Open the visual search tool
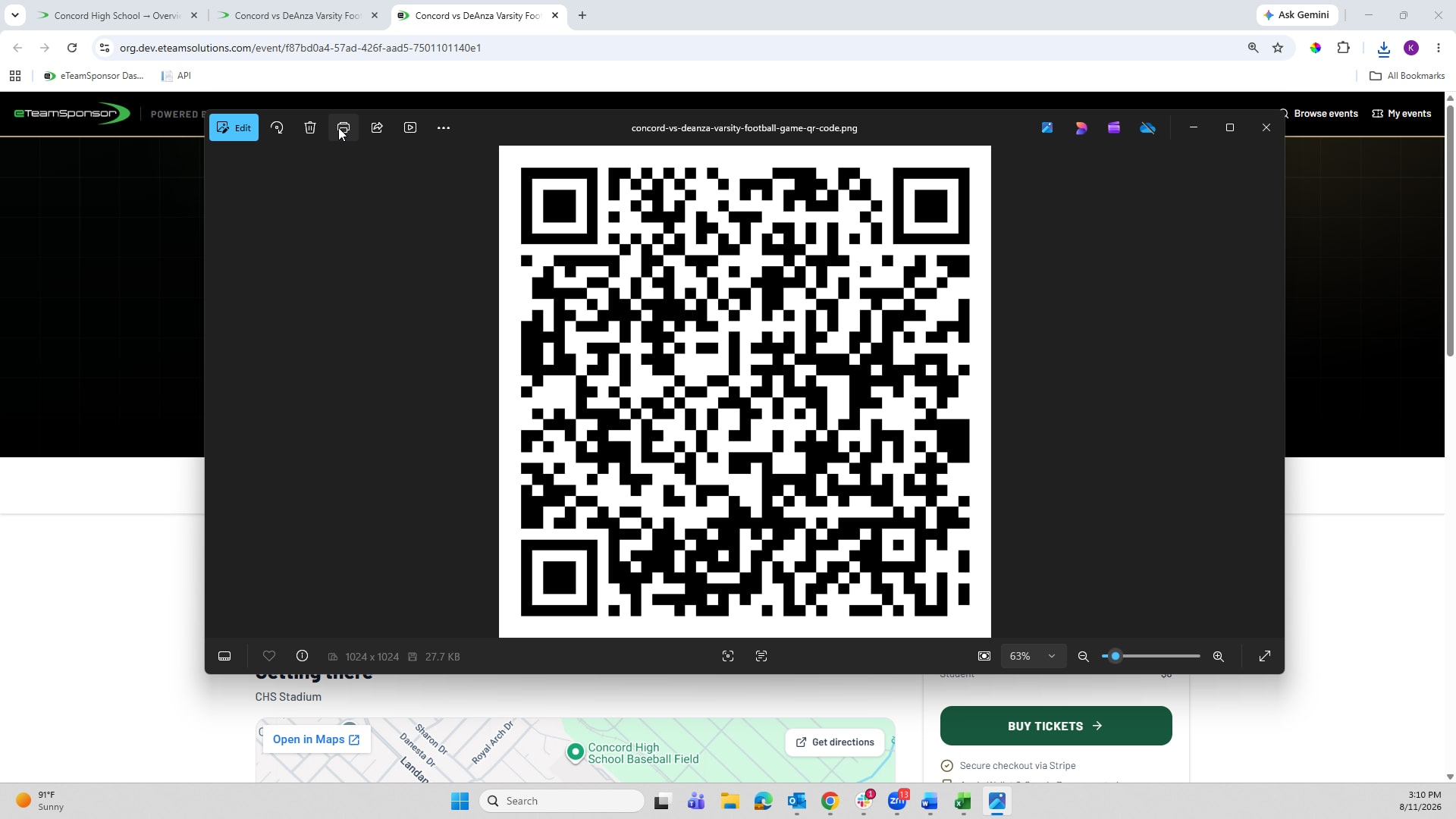 pos(728,656)
